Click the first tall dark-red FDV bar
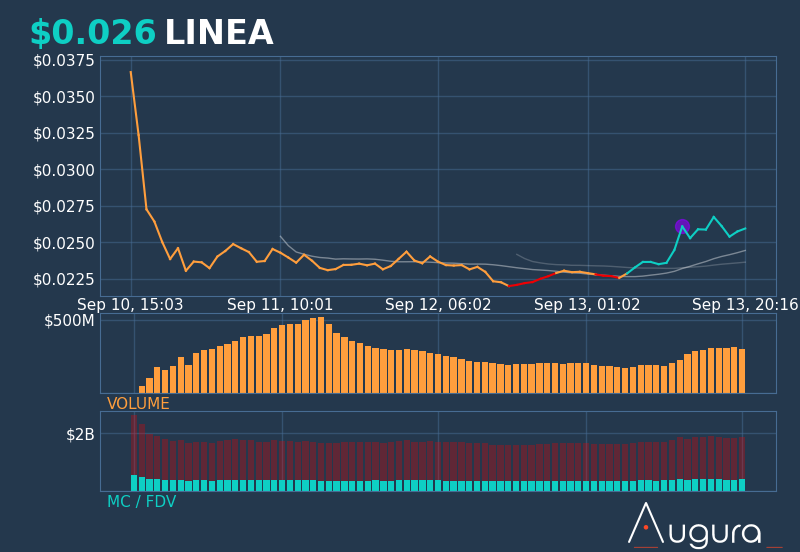 134,445
